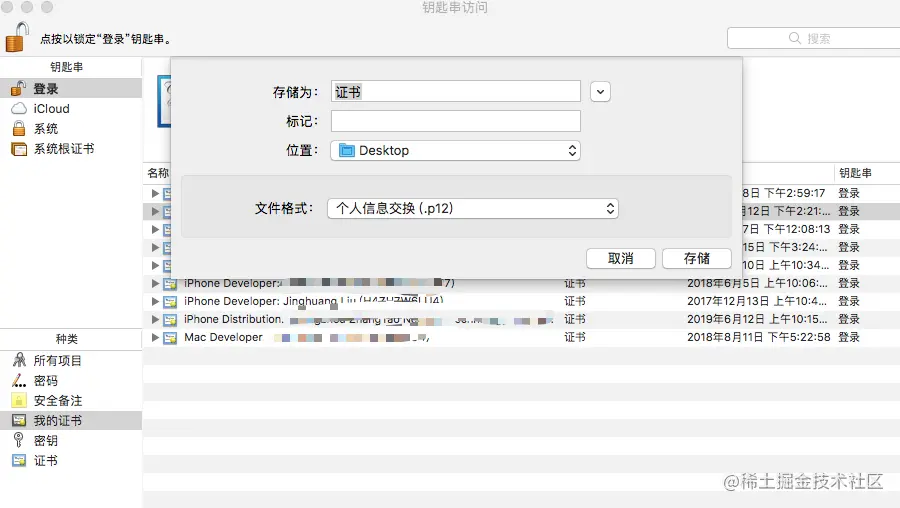Click the iCloud cloud icon
The height and width of the screenshot is (508, 900).
click(x=19, y=108)
